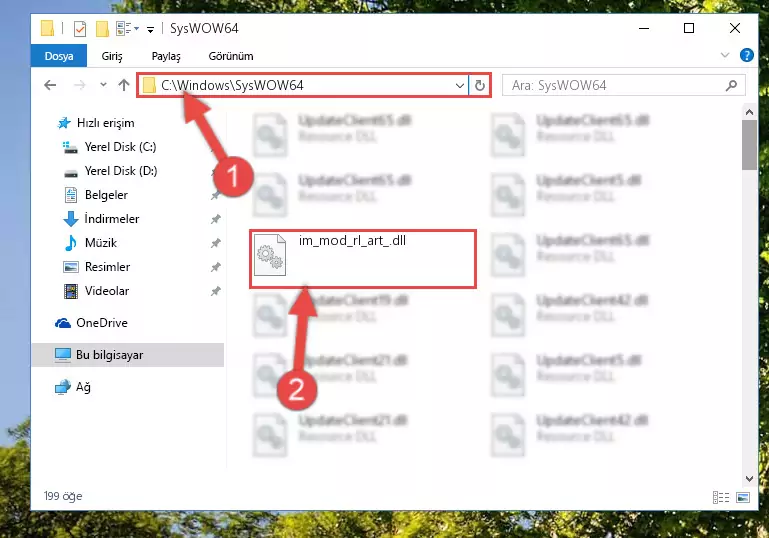Click the scrollbar down arrow
769x538 pixels.
click(749, 479)
